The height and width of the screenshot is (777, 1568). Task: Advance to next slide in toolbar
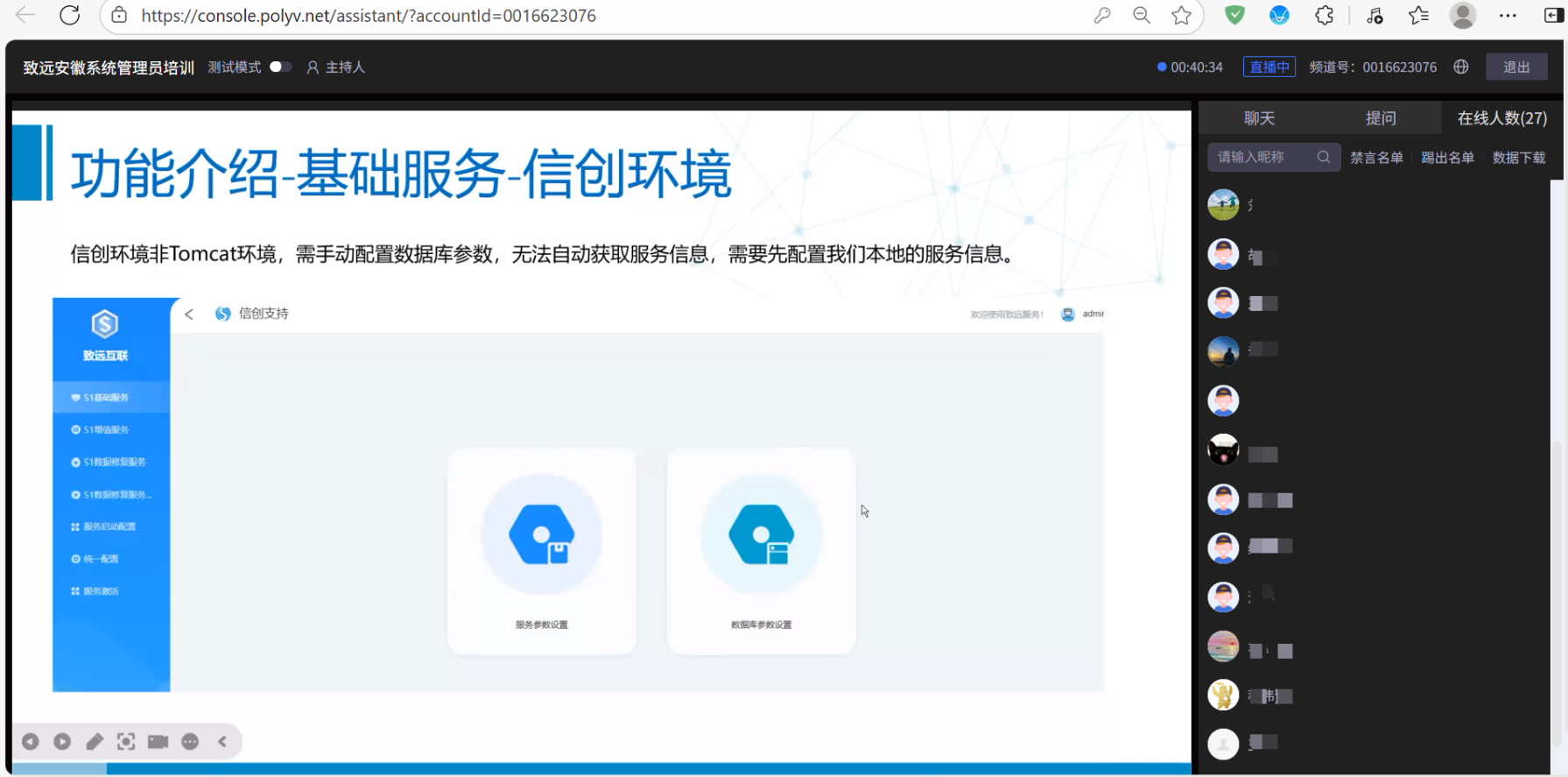(62, 742)
